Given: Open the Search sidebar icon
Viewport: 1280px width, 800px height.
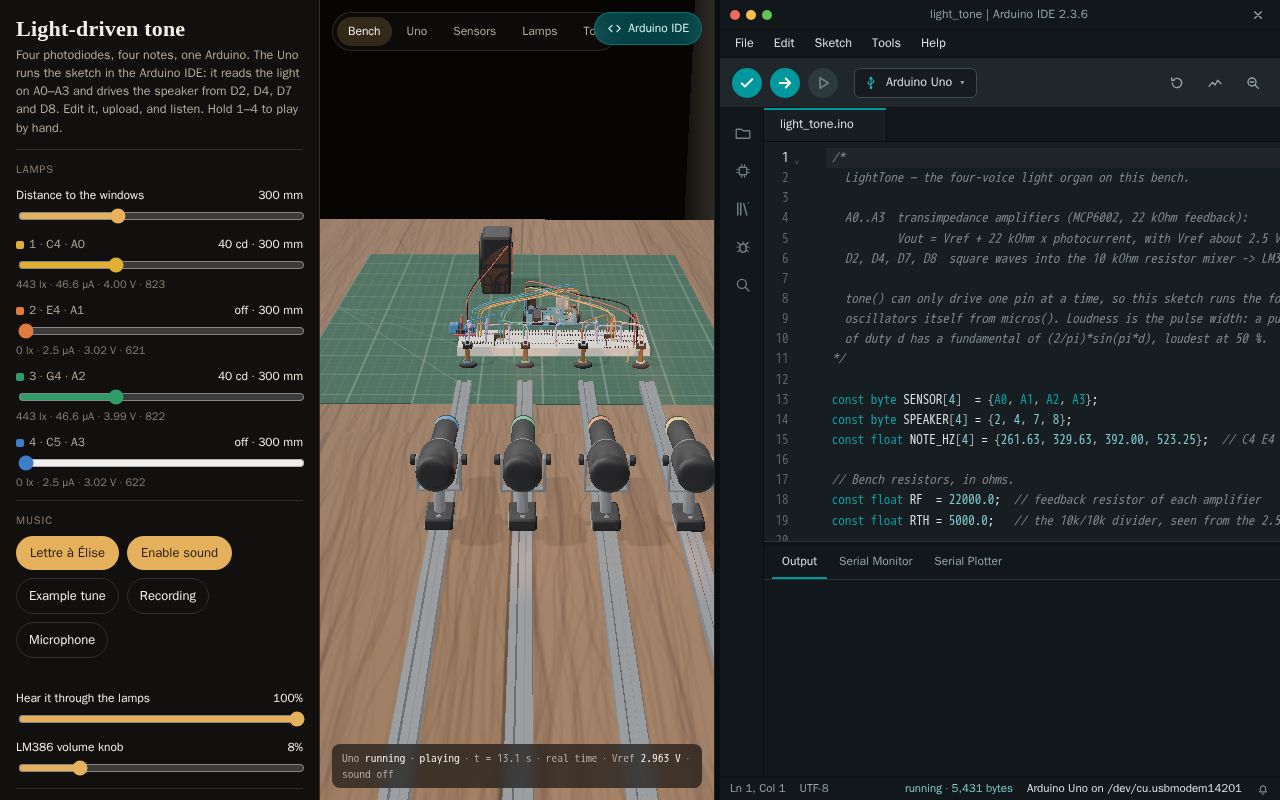Looking at the screenshot, I should tap(743, 285).
